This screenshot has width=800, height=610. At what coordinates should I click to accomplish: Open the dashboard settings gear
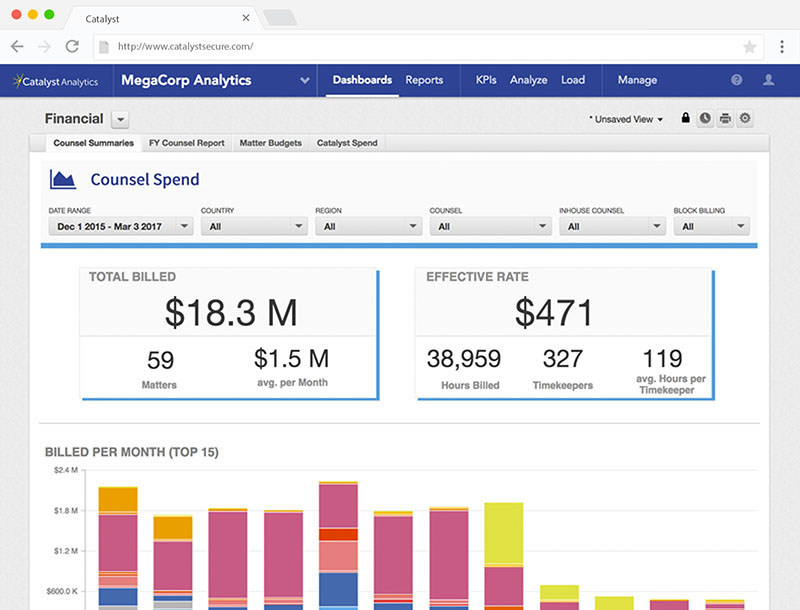pos(745,118)
